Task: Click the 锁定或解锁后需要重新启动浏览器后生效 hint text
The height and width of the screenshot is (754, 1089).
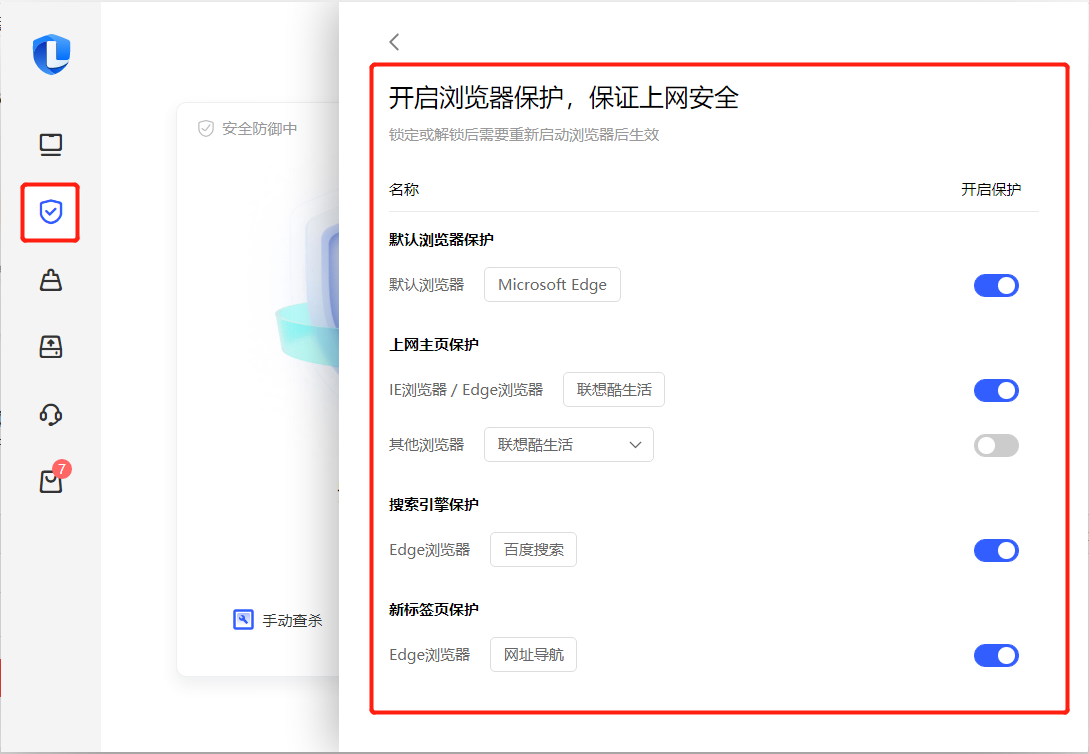Action: 524,135
